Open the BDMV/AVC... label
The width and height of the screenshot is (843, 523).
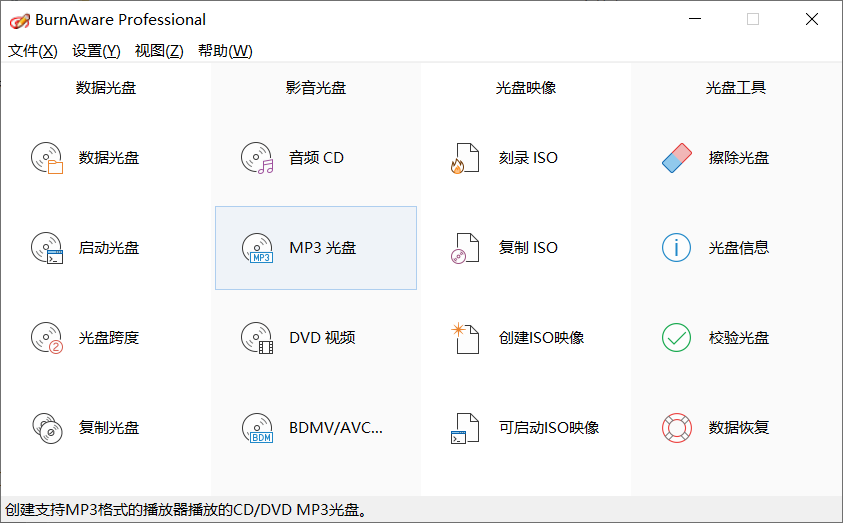click(336, 428)
